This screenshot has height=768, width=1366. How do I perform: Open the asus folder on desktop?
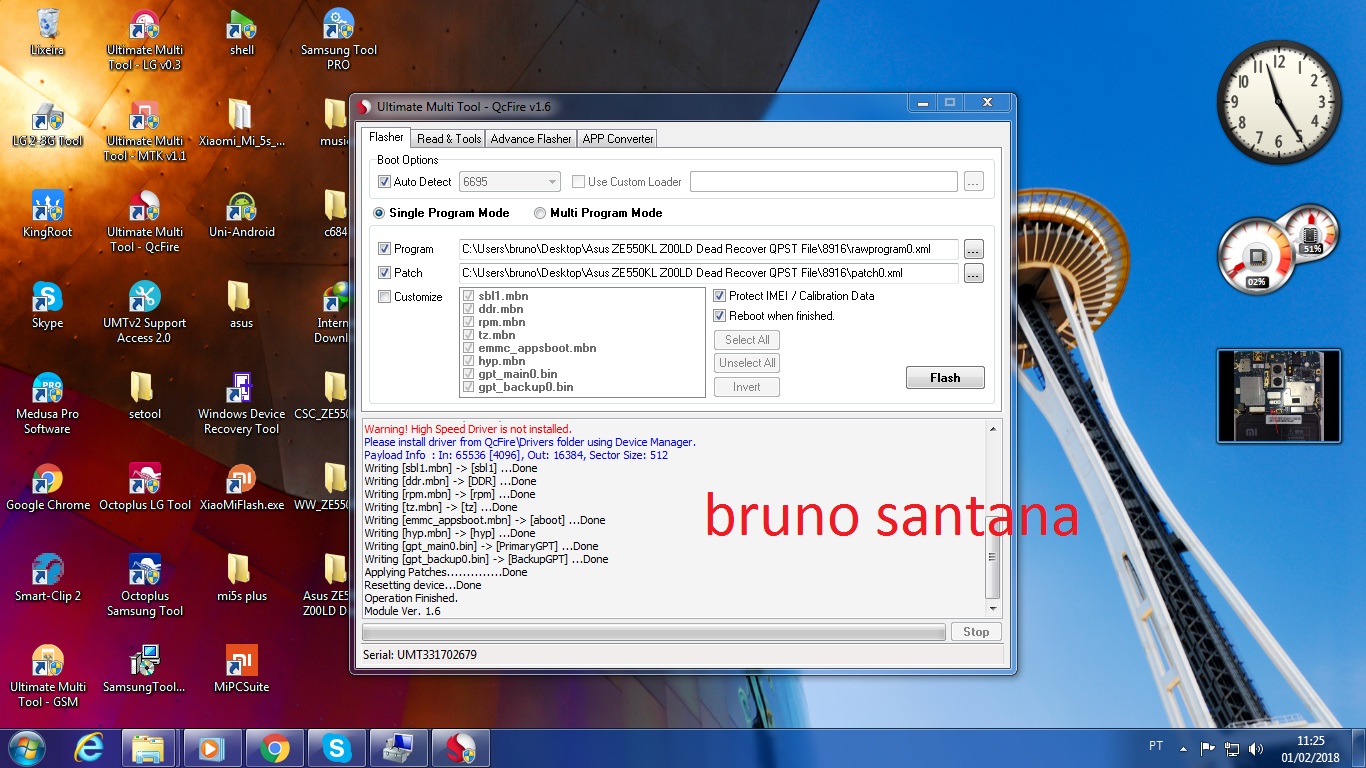(241, 305)
